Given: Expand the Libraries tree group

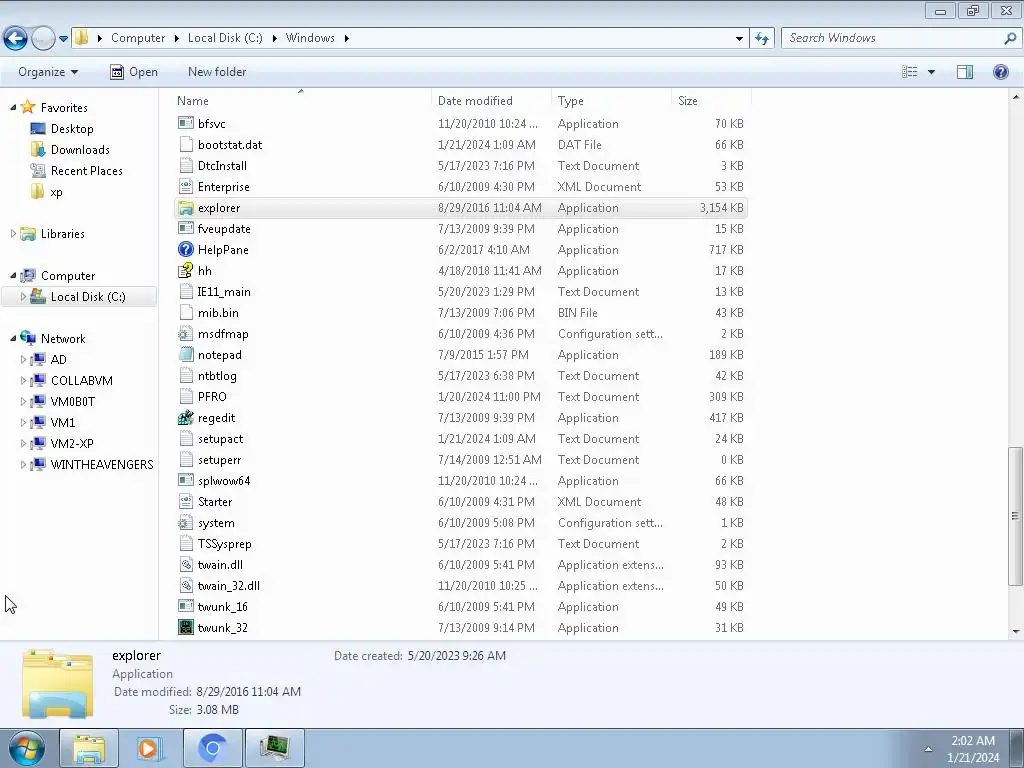Looking at the screenshot, I should click(13, 233).
